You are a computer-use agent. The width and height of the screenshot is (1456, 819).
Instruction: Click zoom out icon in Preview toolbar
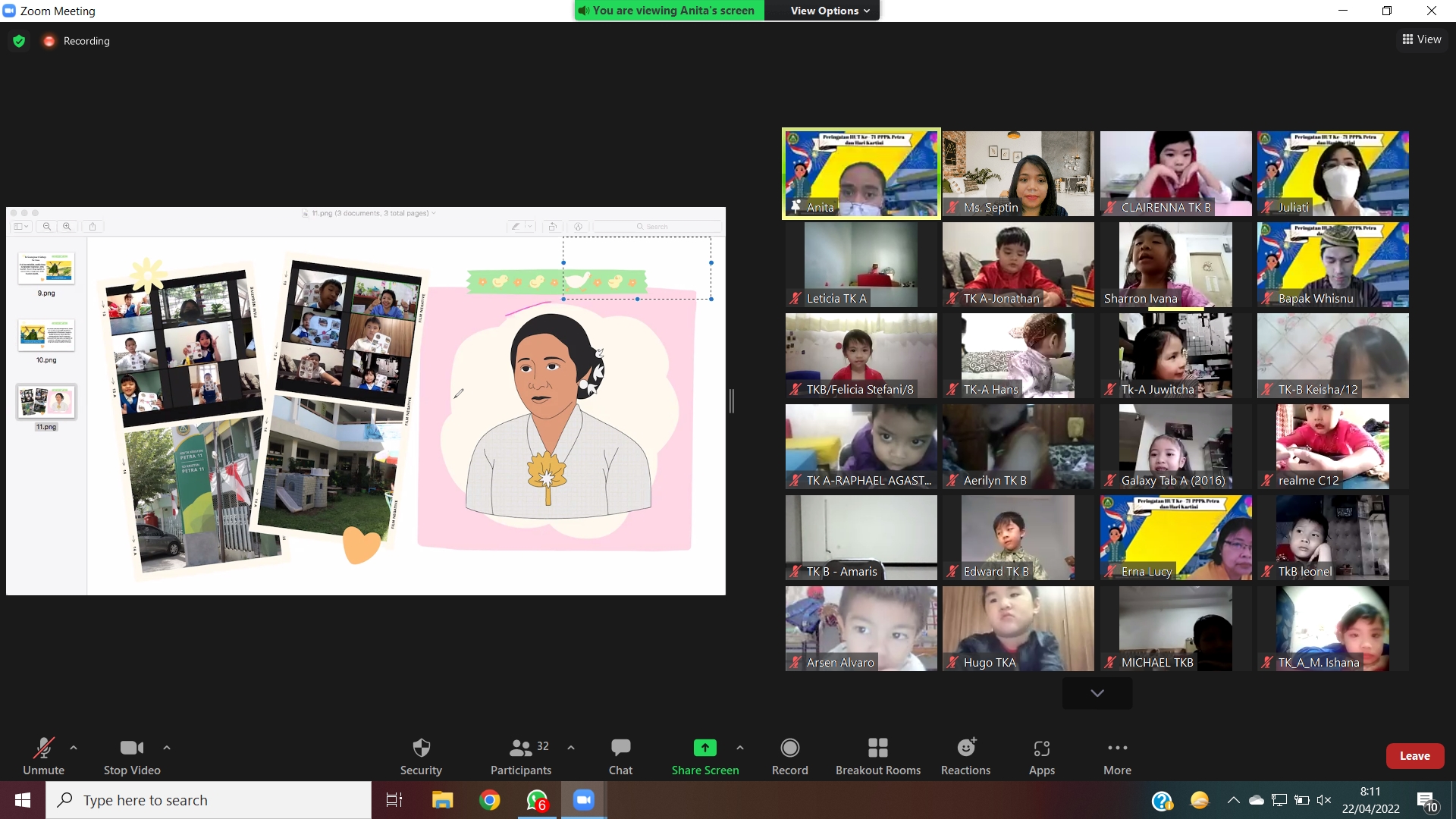point(47,226)
